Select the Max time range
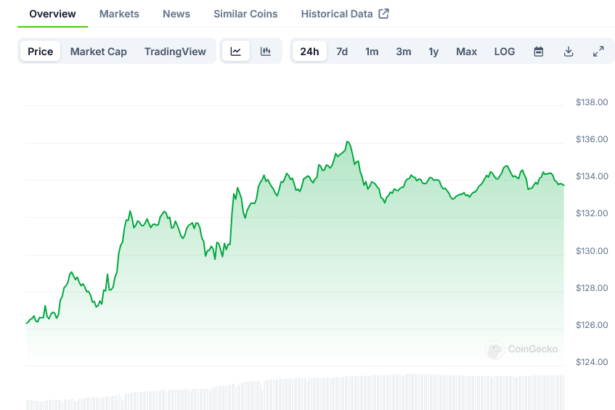This screenshot has height=410, width=615. coord(466,52)
